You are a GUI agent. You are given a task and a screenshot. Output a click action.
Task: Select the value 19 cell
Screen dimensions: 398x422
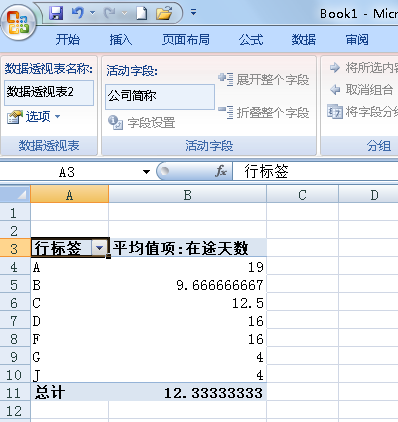pos(187,267)
